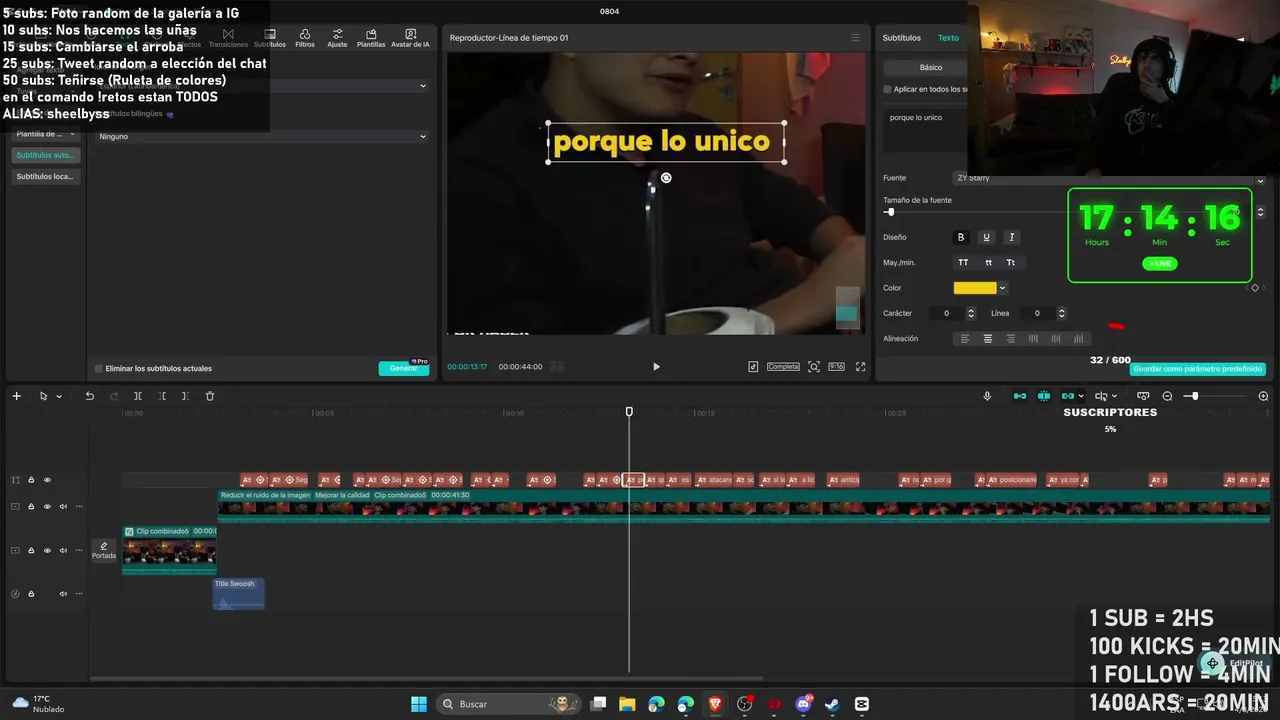Apply italic text style
Image resolution: width=1280 pixels, height=720 pixels.
[1011, 237]
